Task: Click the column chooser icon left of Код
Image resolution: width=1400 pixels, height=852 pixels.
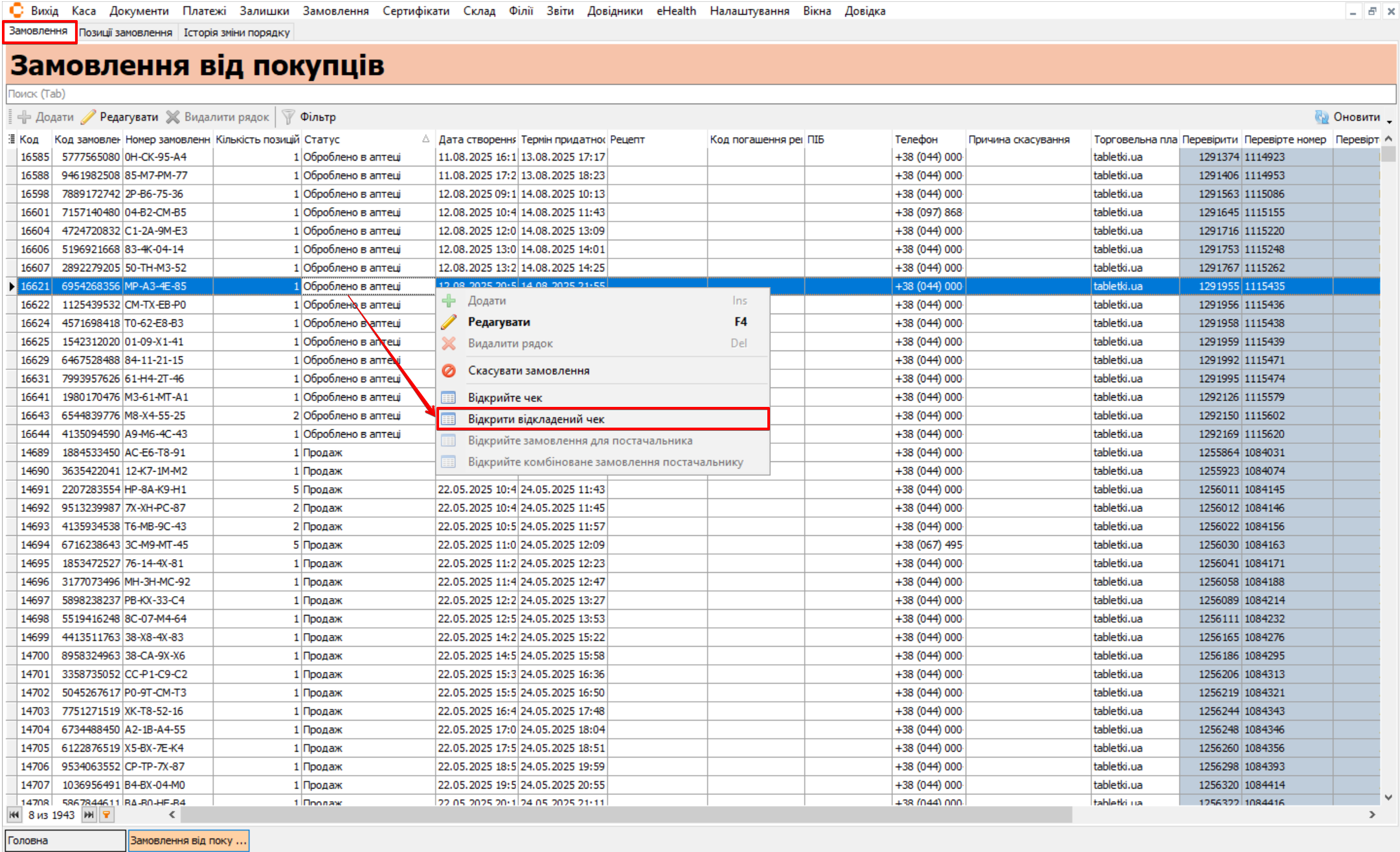Action: click(11, 139)
